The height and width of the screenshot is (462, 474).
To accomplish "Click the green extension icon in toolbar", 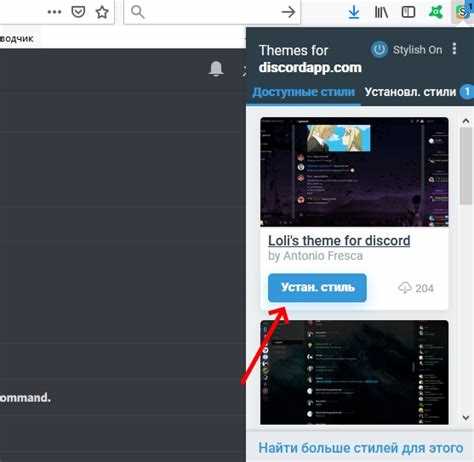I will click(435, 12).
